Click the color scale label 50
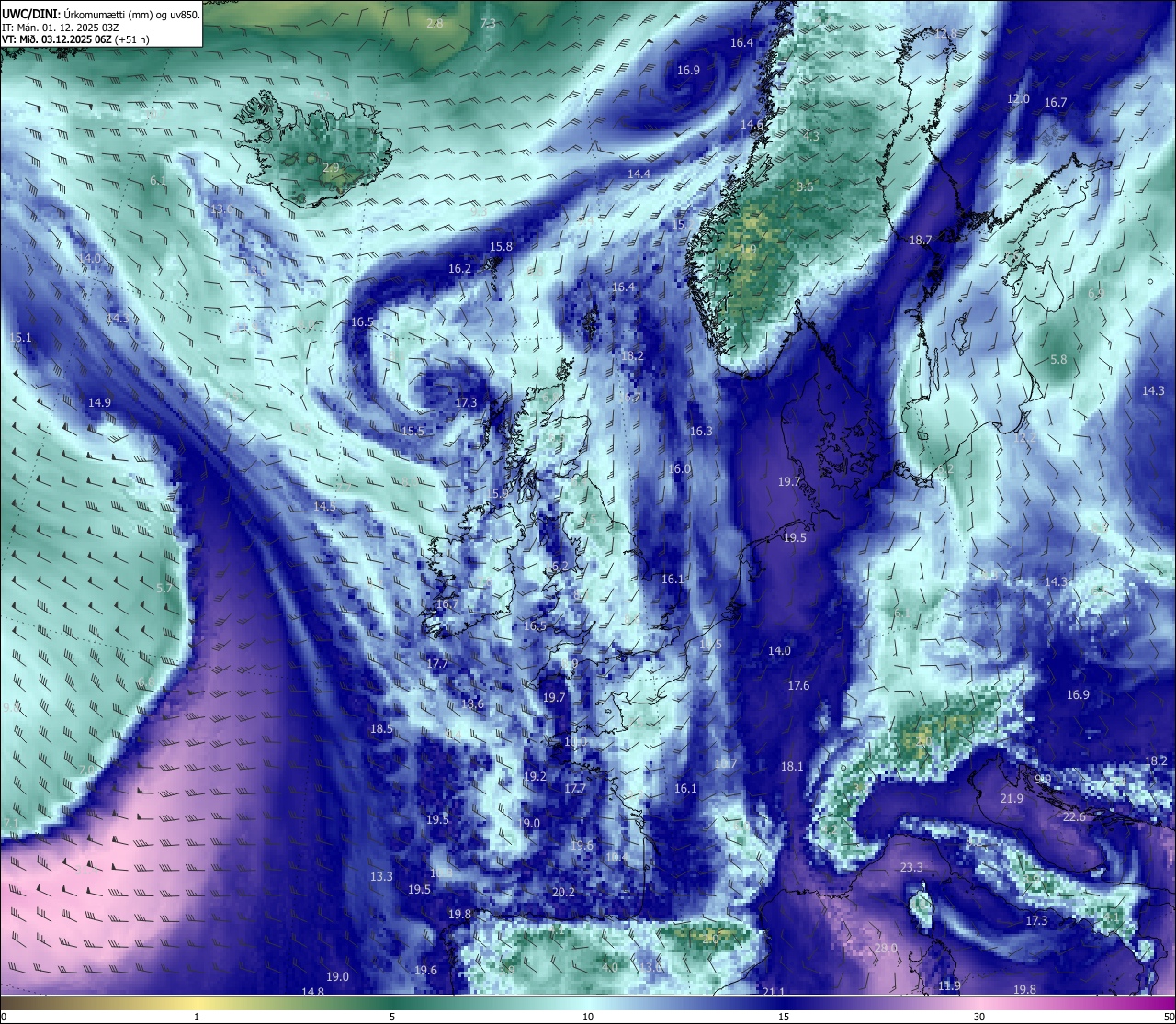Viewport: 1176px width, 1024px height. [1169, 1017]
